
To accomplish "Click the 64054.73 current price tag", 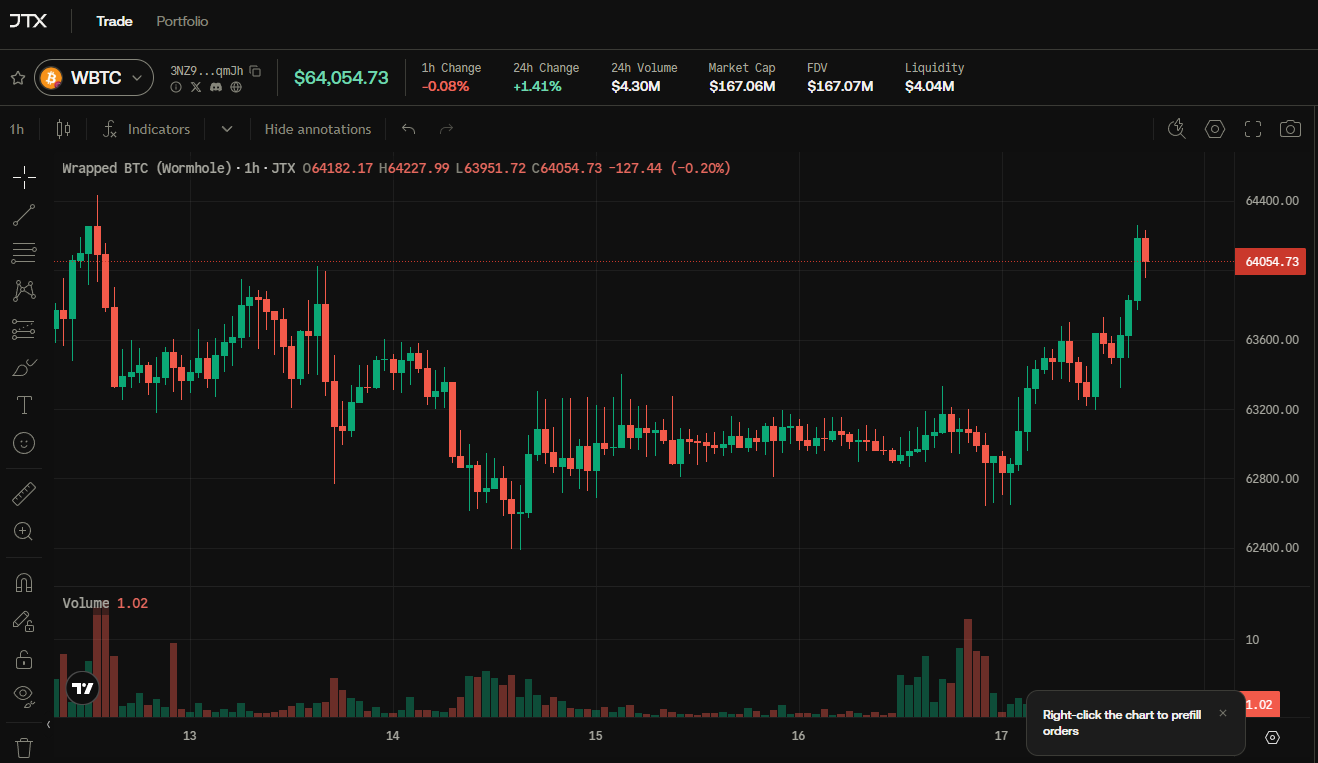I will [x=1271, y=262].
